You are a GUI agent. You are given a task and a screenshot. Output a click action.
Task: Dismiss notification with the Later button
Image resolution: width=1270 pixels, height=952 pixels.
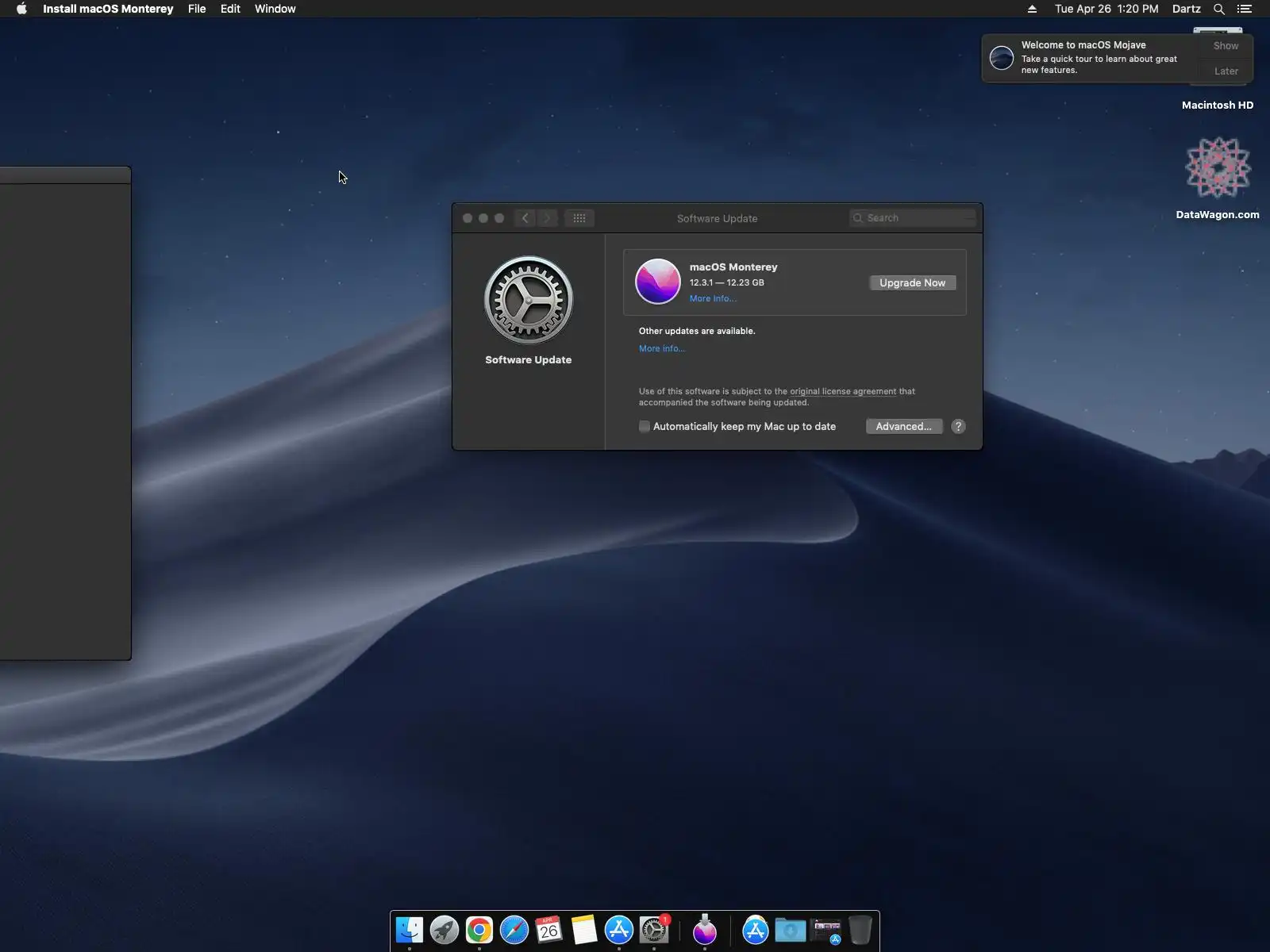pos(1226,71)
